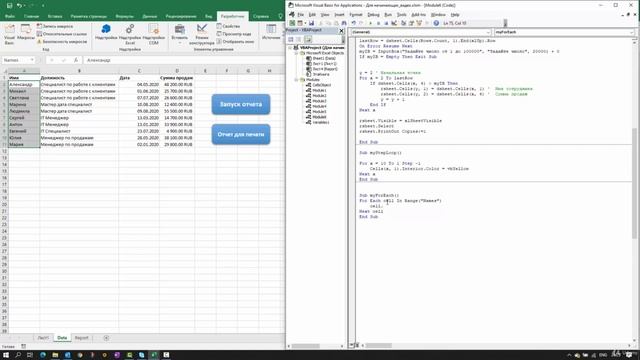Image resolution: width=640 pixels, height=360 pixels.
Task: Click Show Dialog in Controls group
Action: 235,42
